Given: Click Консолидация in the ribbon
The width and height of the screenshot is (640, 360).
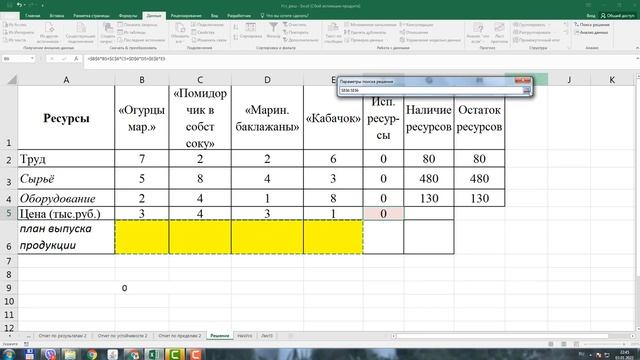Looking at the screenshot, I should pos(417,25).
